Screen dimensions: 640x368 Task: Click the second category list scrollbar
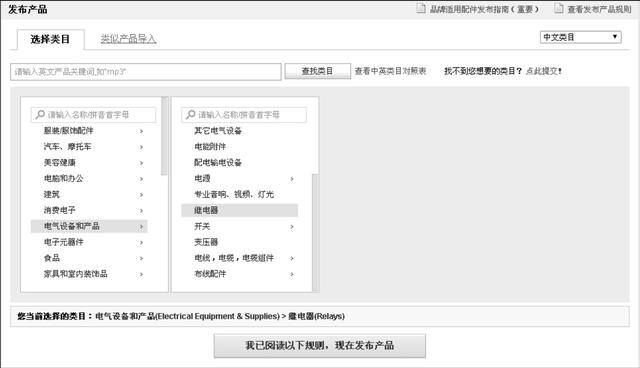click(x=315, y=233)
